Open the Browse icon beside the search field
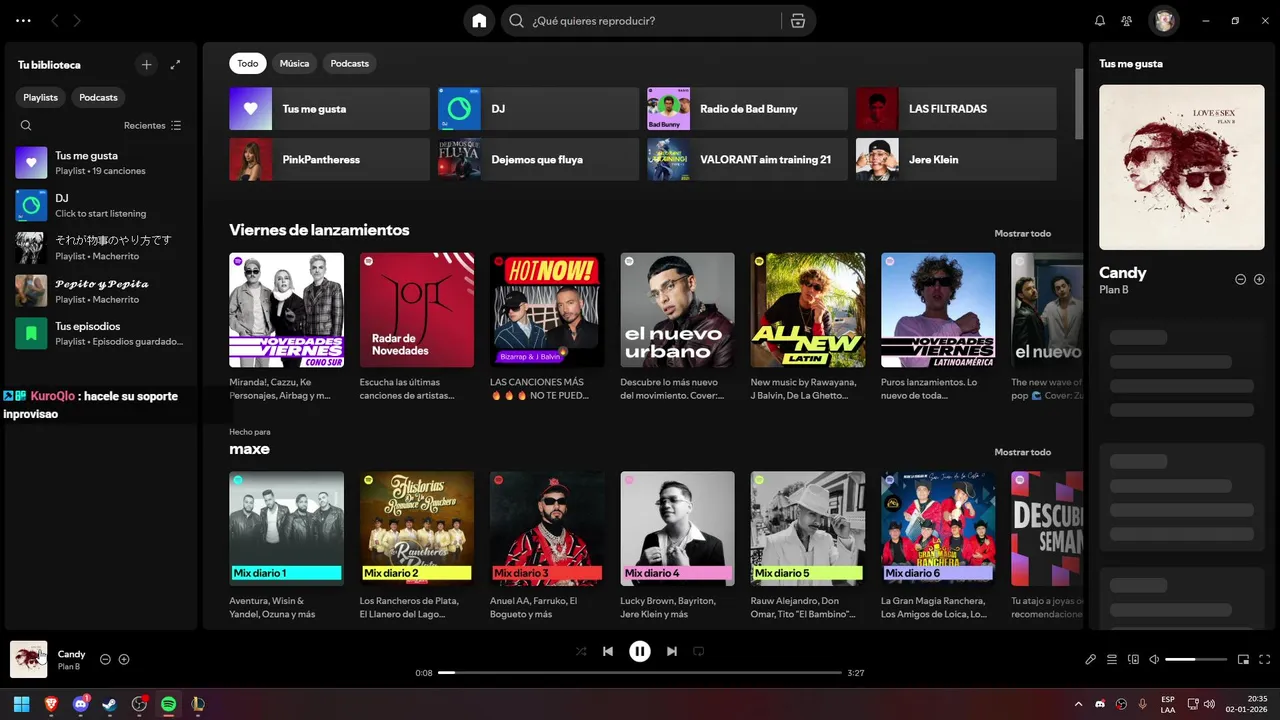Screen dimensions: 1280x720 coord(797,20)
